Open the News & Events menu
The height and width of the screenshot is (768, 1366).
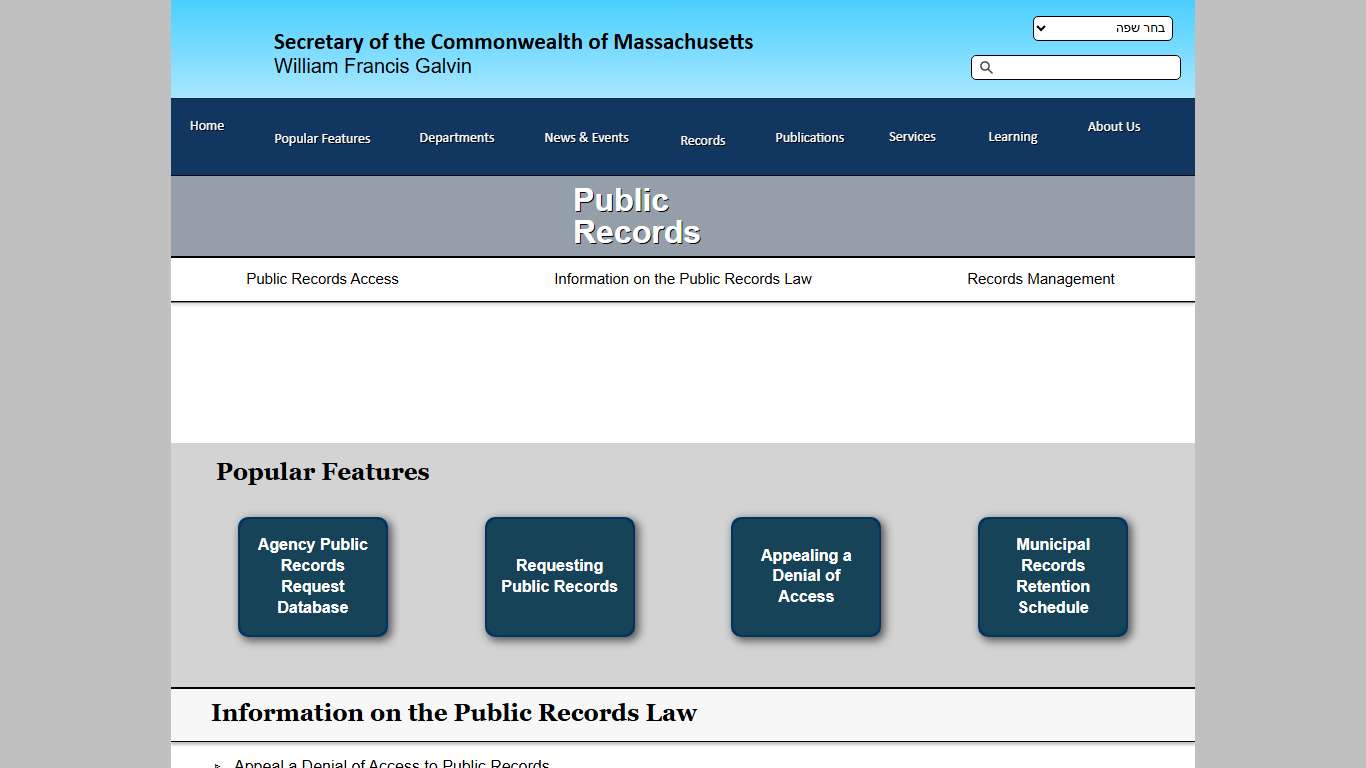click(586, 137)
